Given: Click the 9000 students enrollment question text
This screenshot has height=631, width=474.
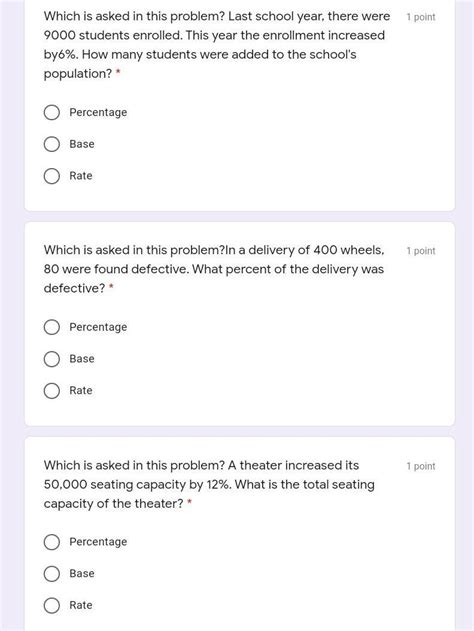Looking at the screenshot, I should [x=216, y=45].
